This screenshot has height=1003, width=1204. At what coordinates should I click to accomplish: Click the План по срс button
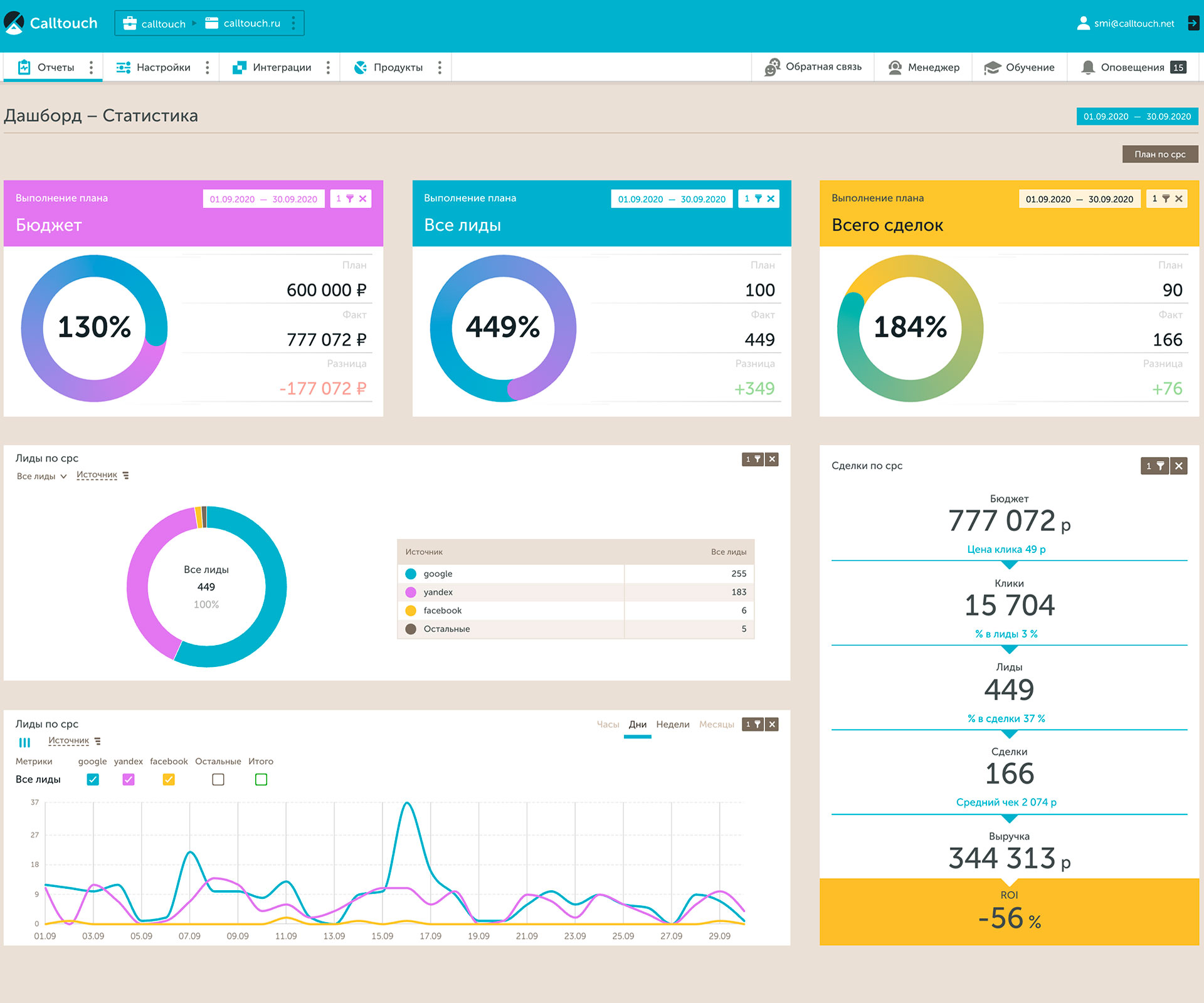point(1159,154)
